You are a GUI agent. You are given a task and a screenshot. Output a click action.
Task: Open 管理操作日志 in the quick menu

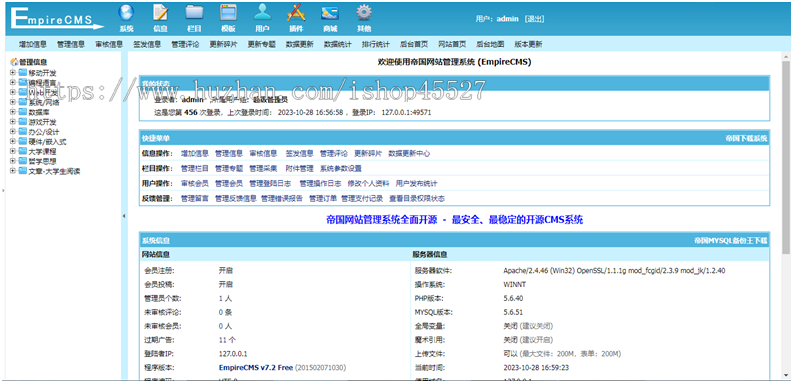coord(320,184)
